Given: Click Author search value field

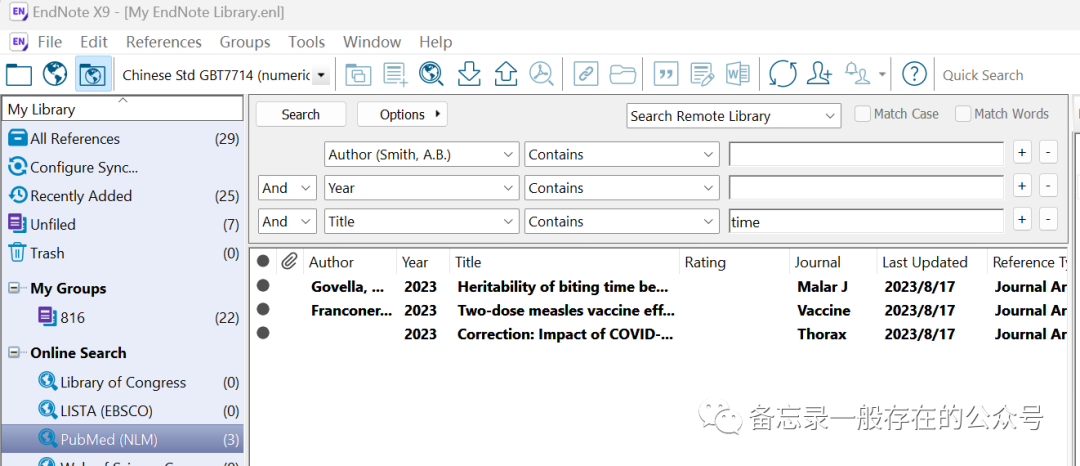Looking at the screenshot, I should (x=866, y=155).
